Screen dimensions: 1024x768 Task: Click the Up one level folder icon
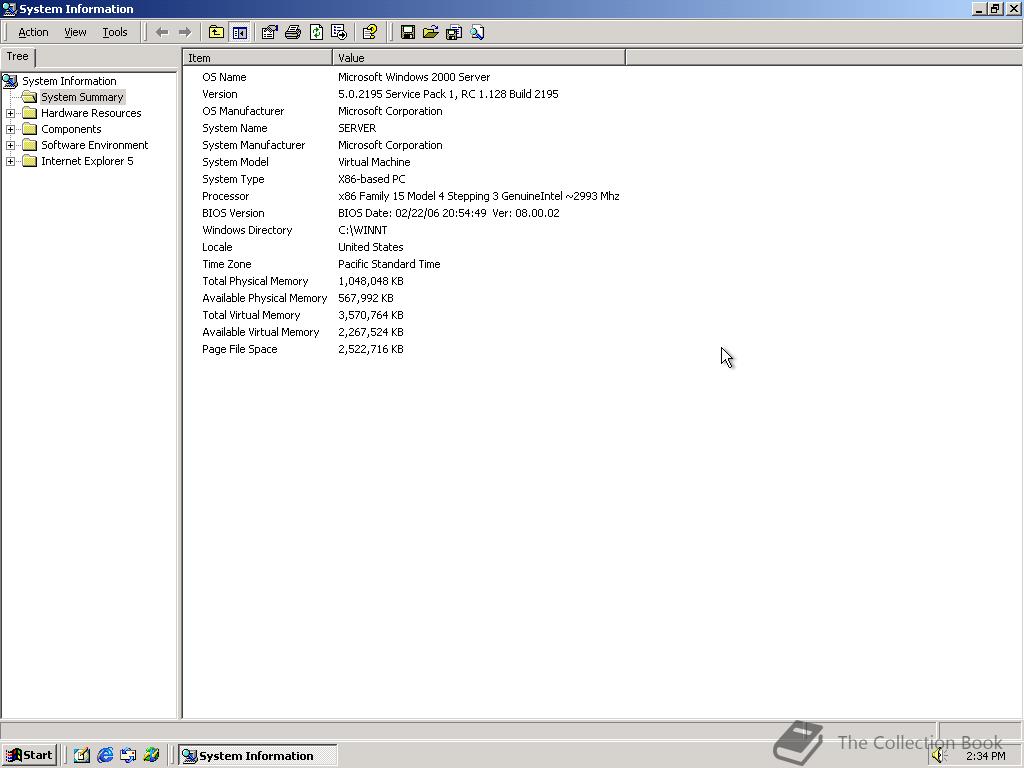(x=216, y=32)
